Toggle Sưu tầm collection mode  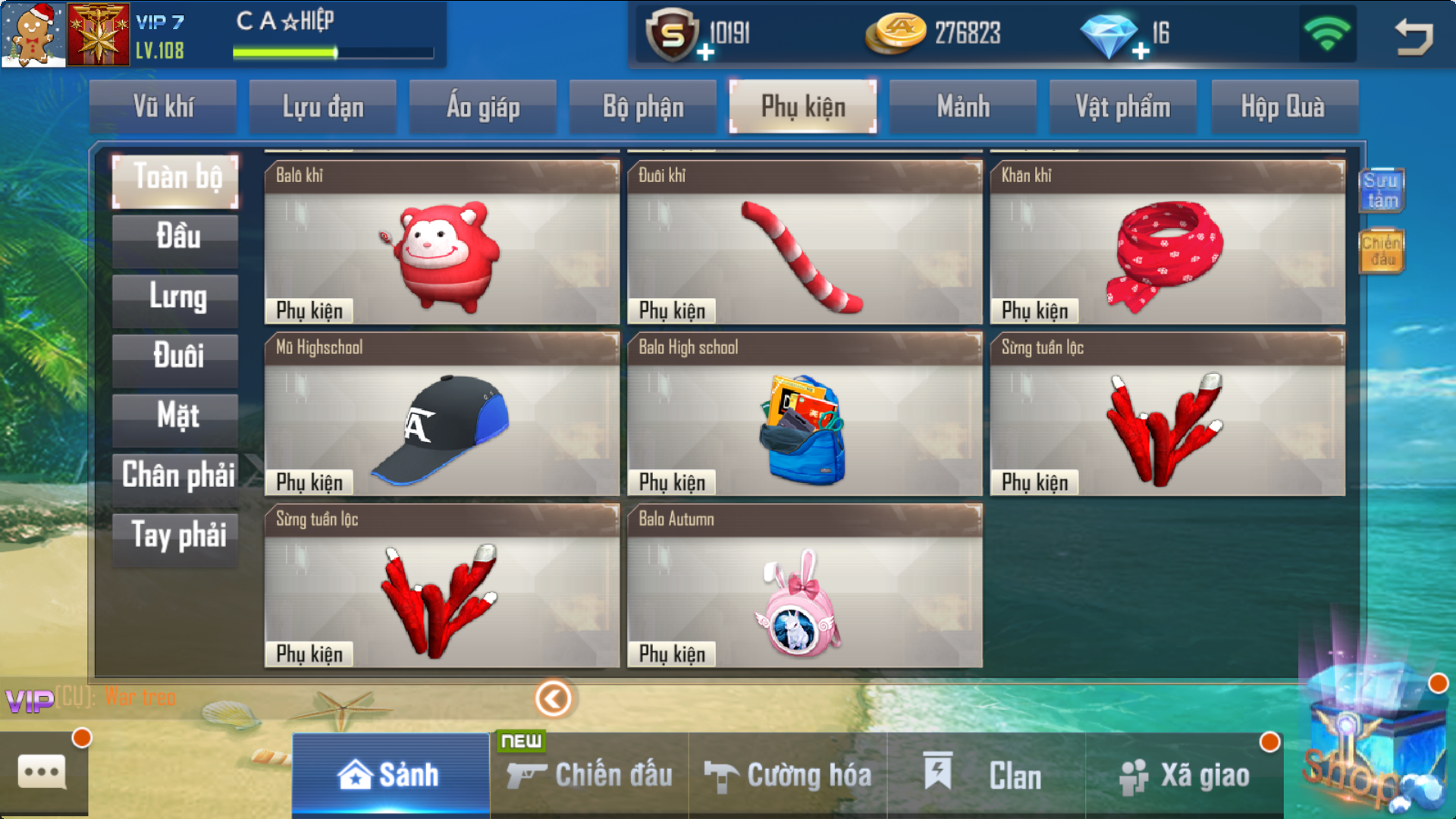coord(1381,190)
